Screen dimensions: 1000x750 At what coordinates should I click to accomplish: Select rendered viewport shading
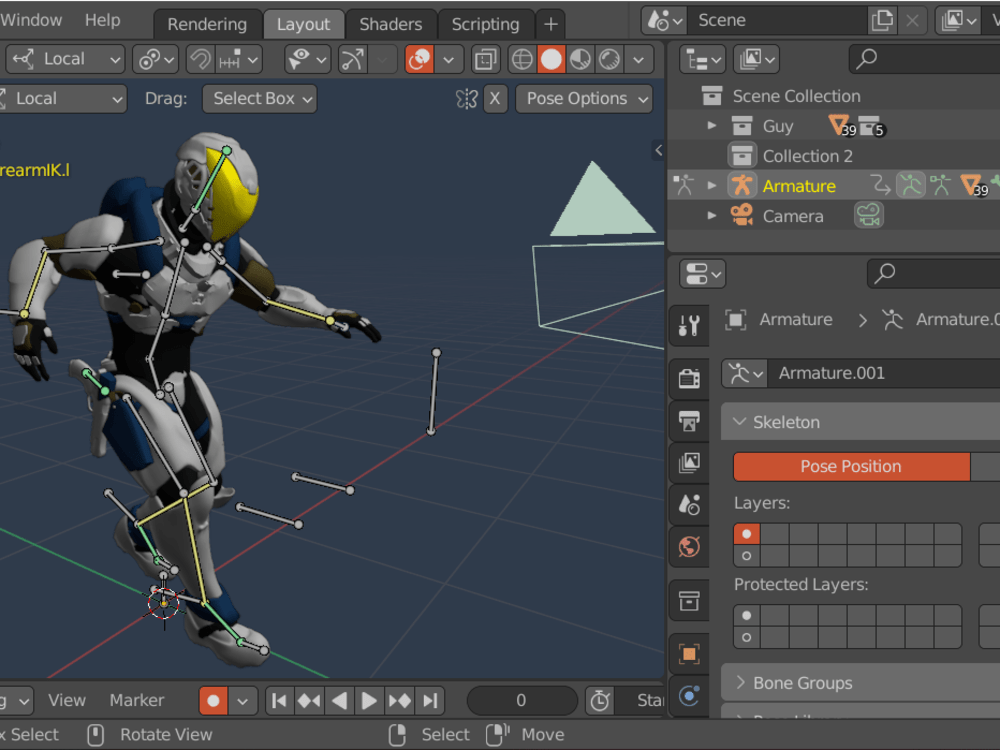[x=609, y=59]
